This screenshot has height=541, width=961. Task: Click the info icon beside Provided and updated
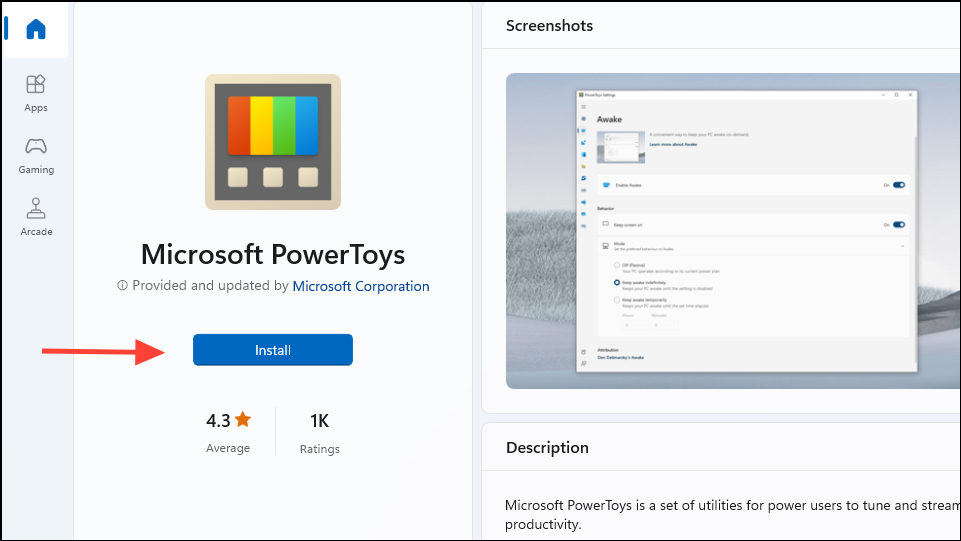(x=123, y=286)
